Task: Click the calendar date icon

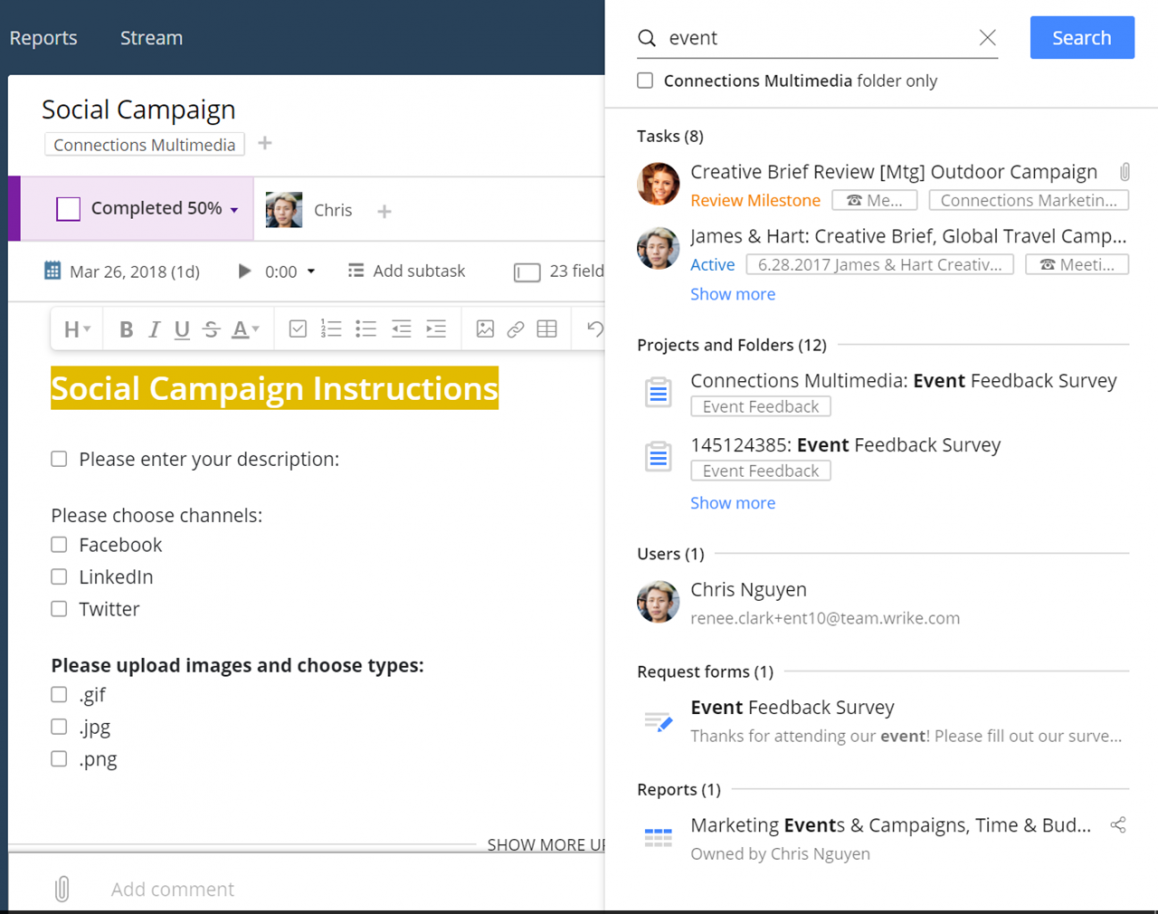Action: click(52, 271)
